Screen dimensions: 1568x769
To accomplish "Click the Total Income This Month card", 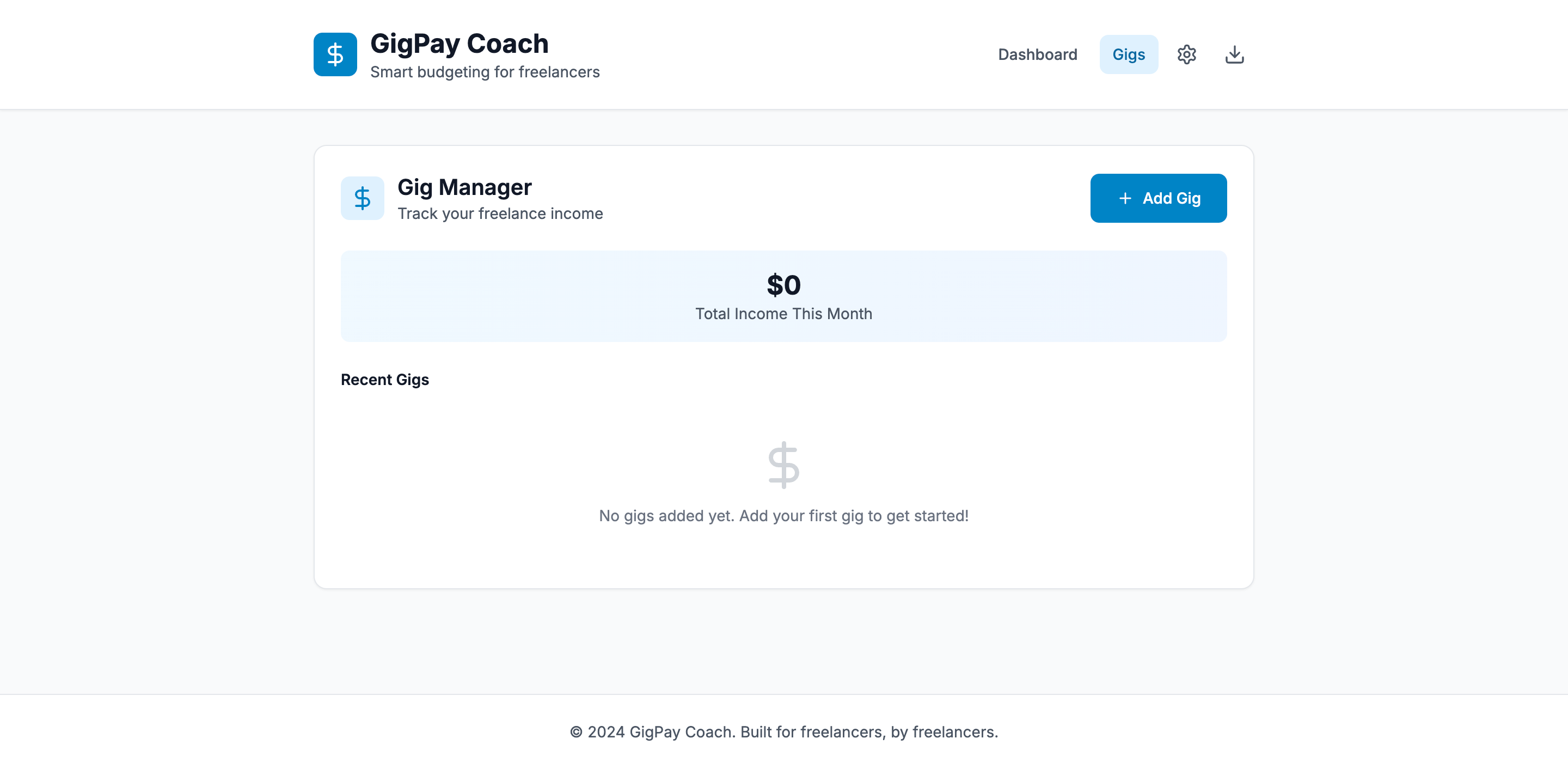I will tap(783, 296).
